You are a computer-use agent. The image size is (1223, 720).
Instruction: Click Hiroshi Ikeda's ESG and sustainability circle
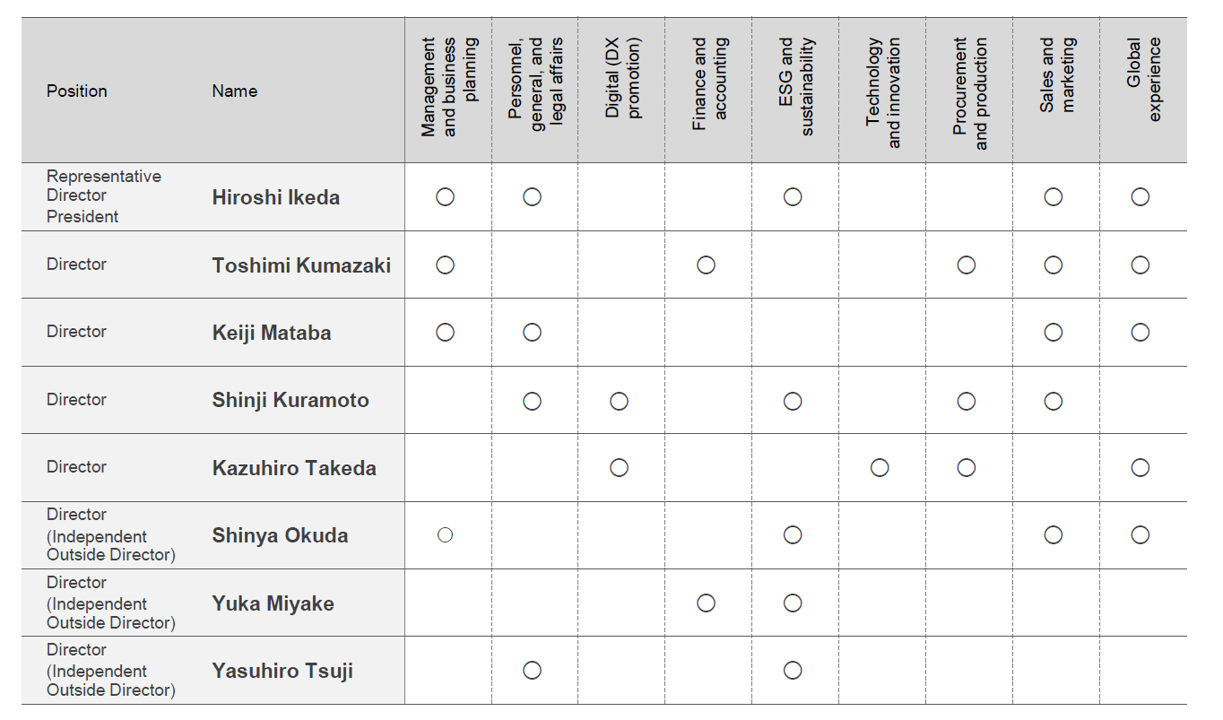click(x=793, y=197)
